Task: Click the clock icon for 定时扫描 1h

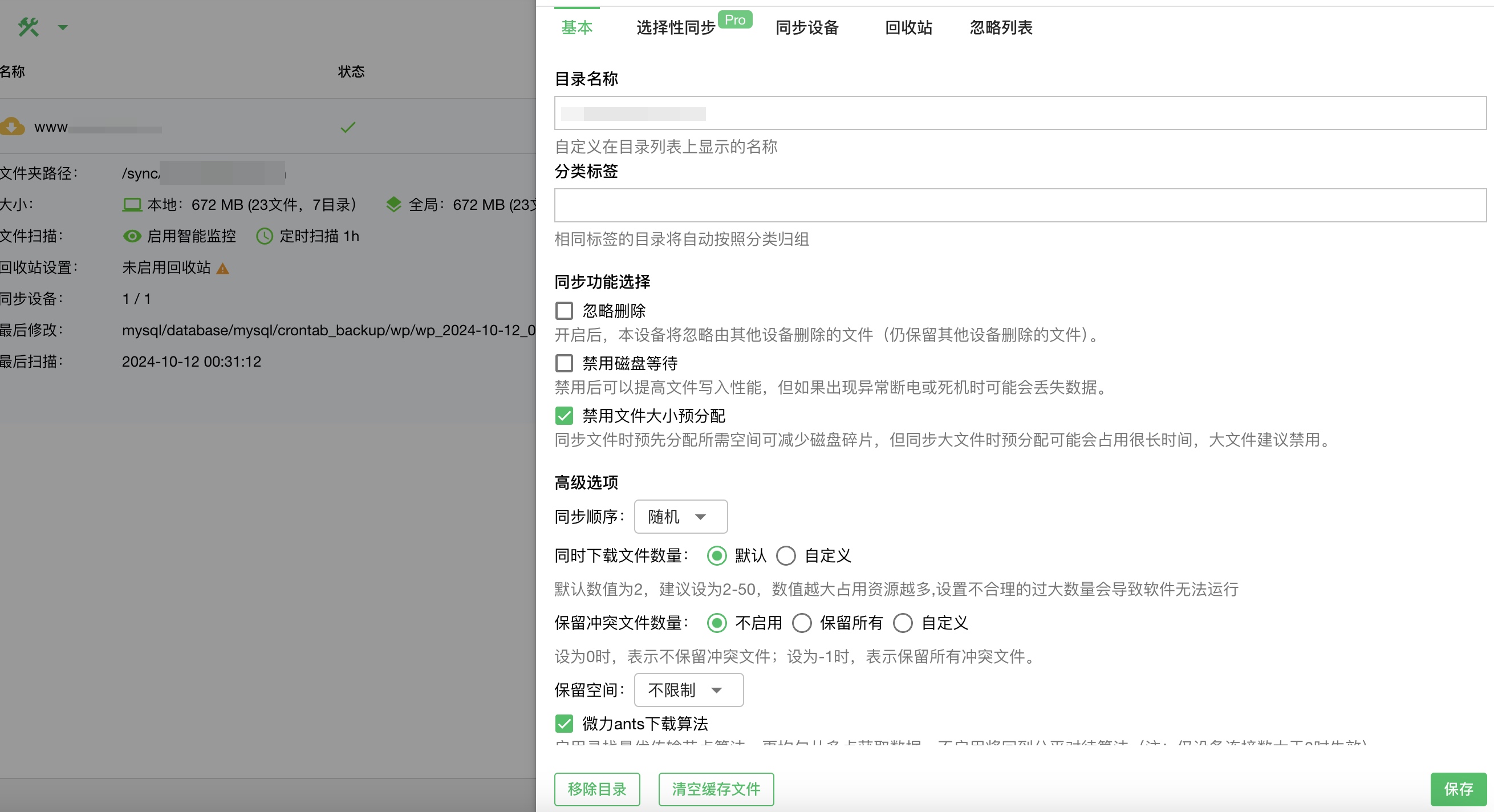Action: click(265, 236)
